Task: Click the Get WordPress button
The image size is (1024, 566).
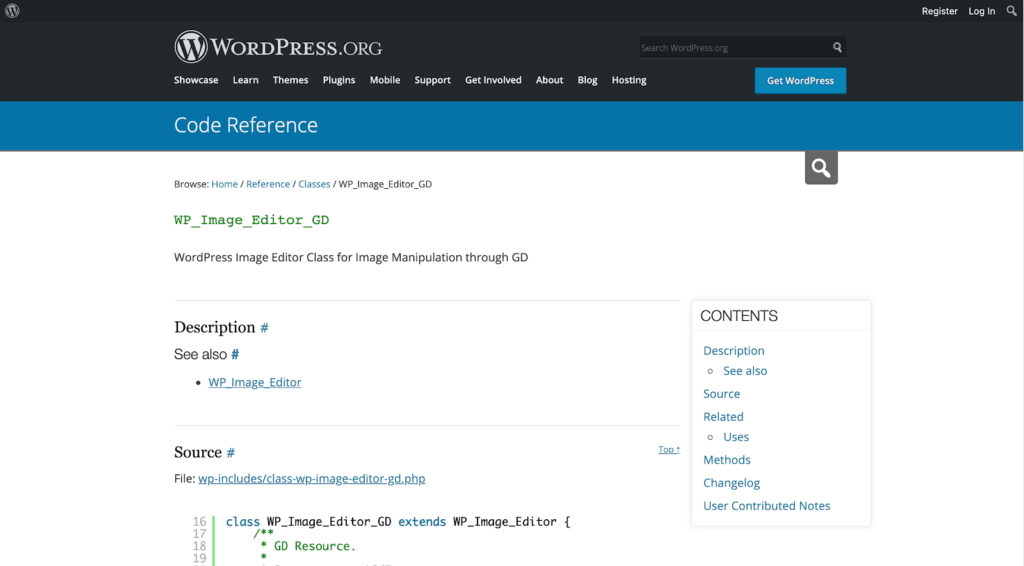Action: click(x=800, y=81)
